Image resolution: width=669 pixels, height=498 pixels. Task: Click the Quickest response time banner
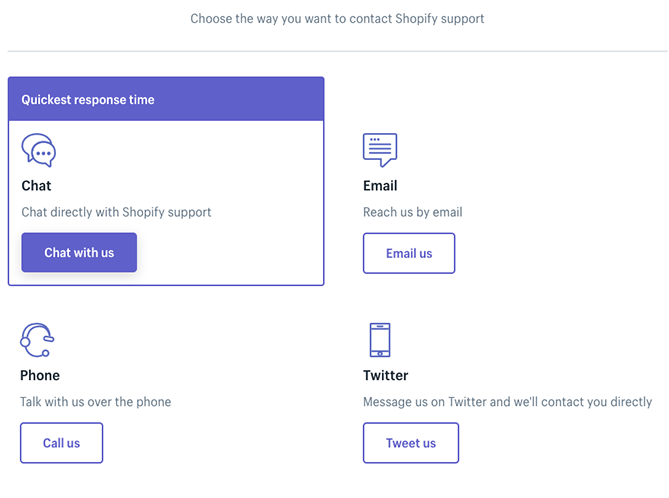tap(166, 100)
